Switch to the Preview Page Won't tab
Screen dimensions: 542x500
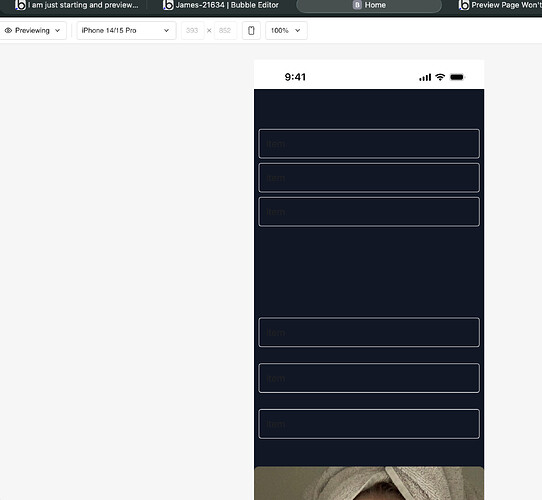(500, 5)
